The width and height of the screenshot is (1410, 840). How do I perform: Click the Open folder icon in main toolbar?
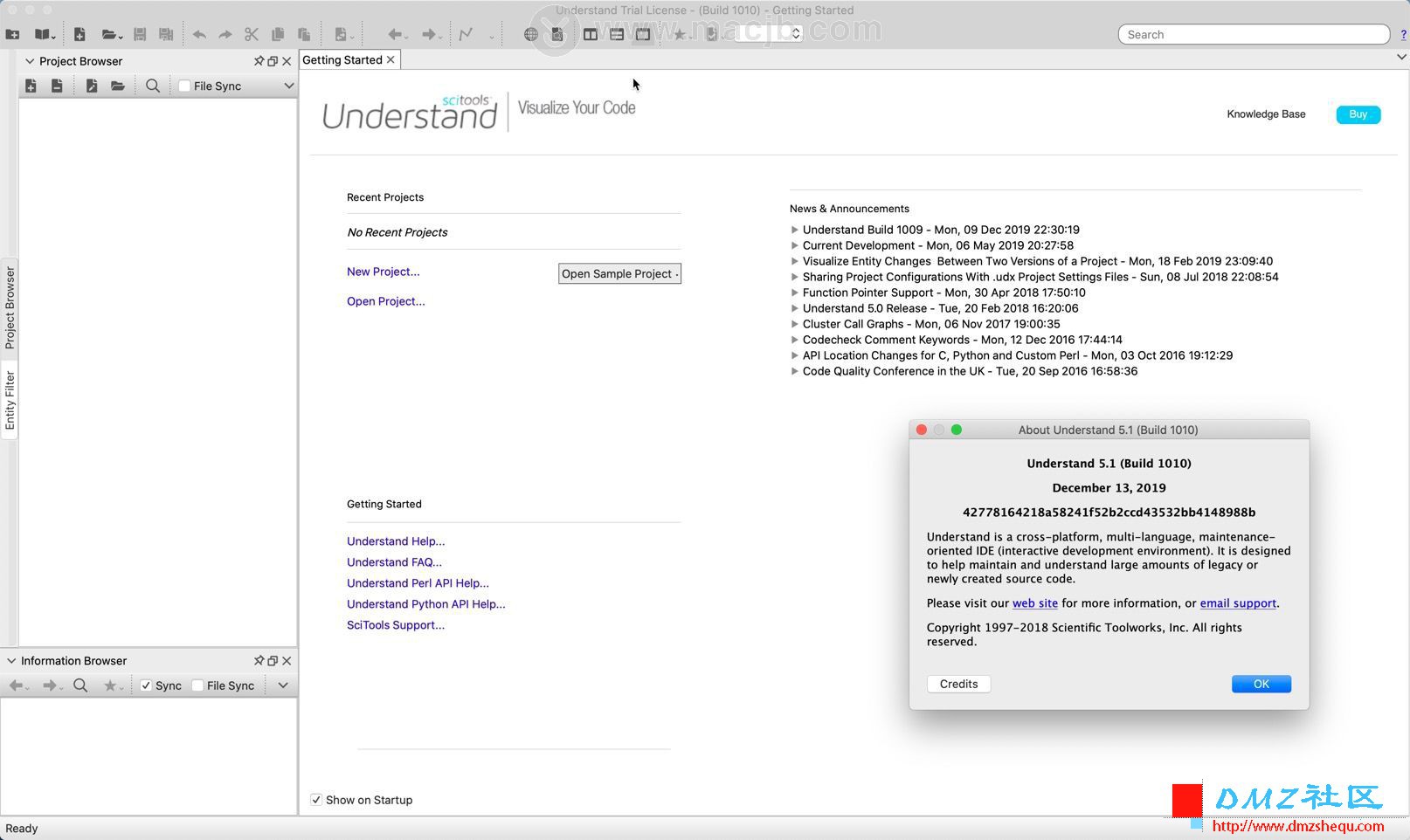point(111,35)
